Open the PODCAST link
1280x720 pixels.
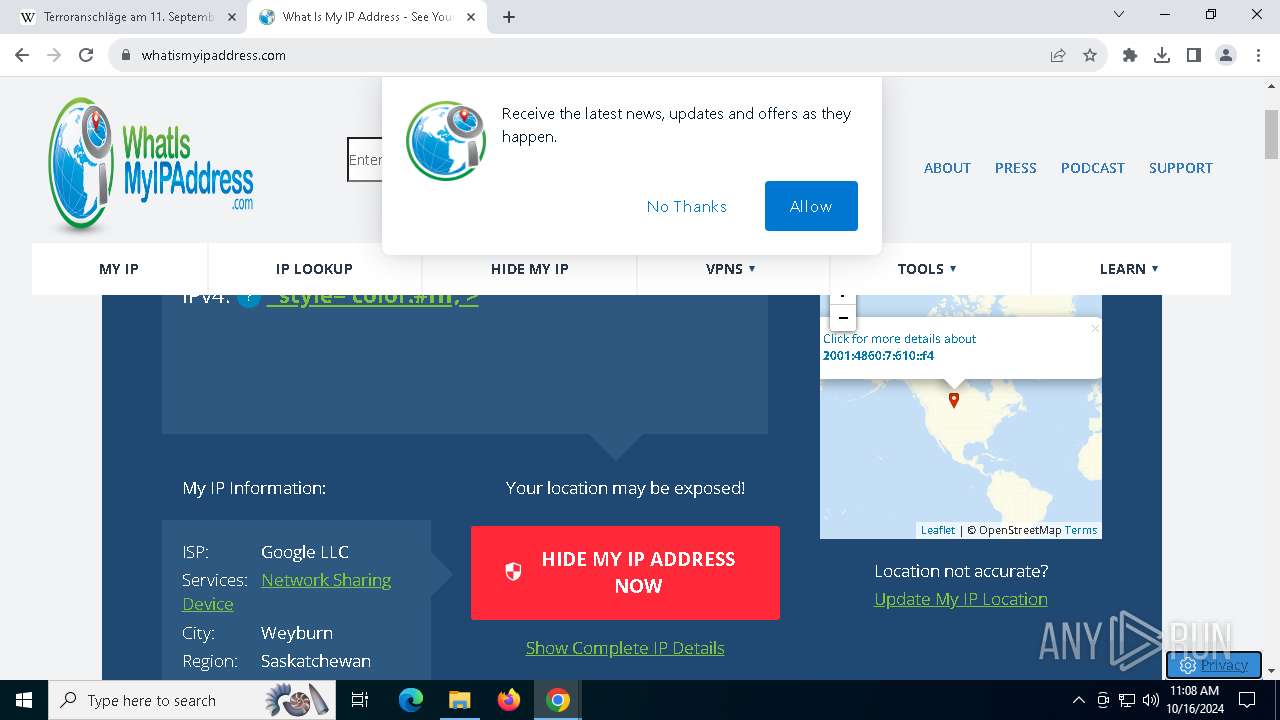1092,168
